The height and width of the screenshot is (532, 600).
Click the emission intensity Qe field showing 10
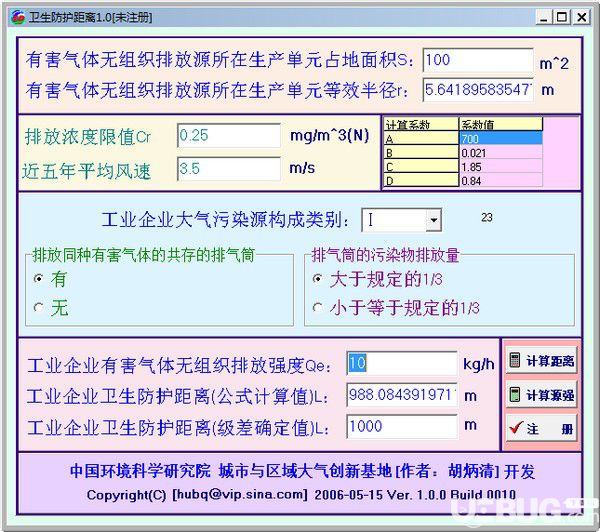(402, 363)
